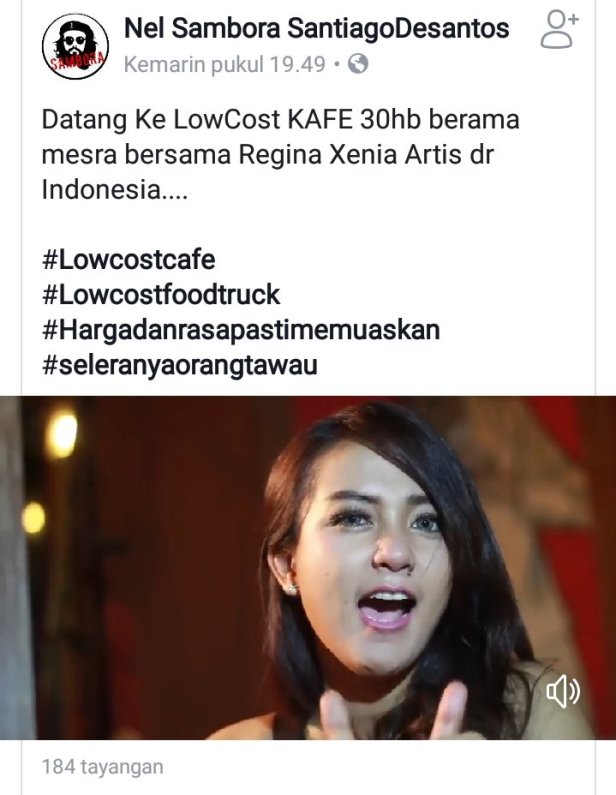616x795 pixels.
Task: Open the #Lowcostfoodtruck hashtag
Action: (x=161, y=295)
